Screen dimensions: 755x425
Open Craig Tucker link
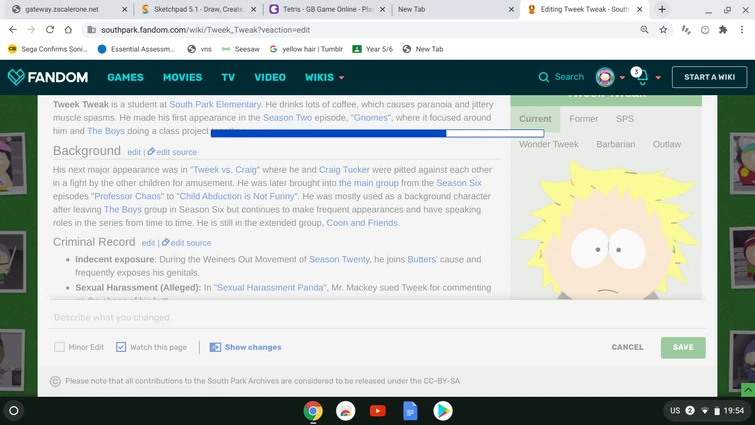pyautogui.click(x=344, y=169)
